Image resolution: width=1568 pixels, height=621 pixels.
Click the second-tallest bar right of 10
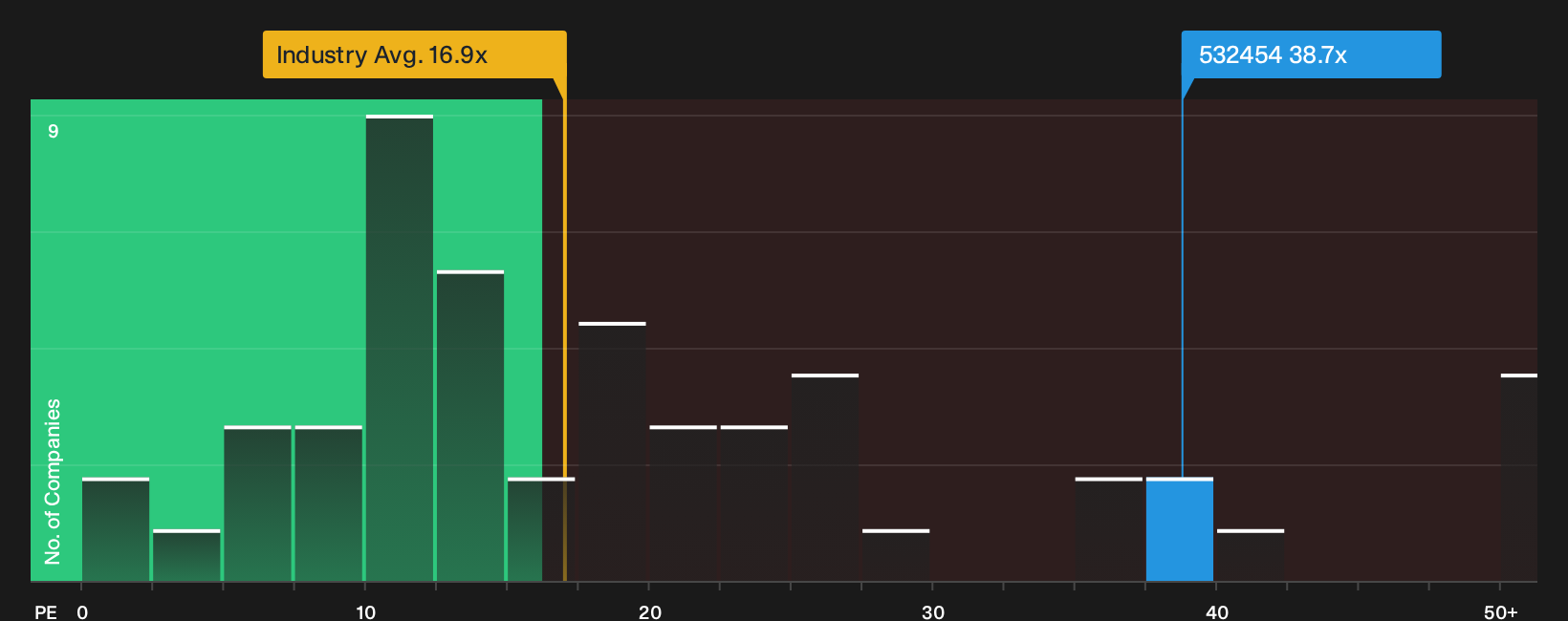pyautogui.click(x=470, y=426)
